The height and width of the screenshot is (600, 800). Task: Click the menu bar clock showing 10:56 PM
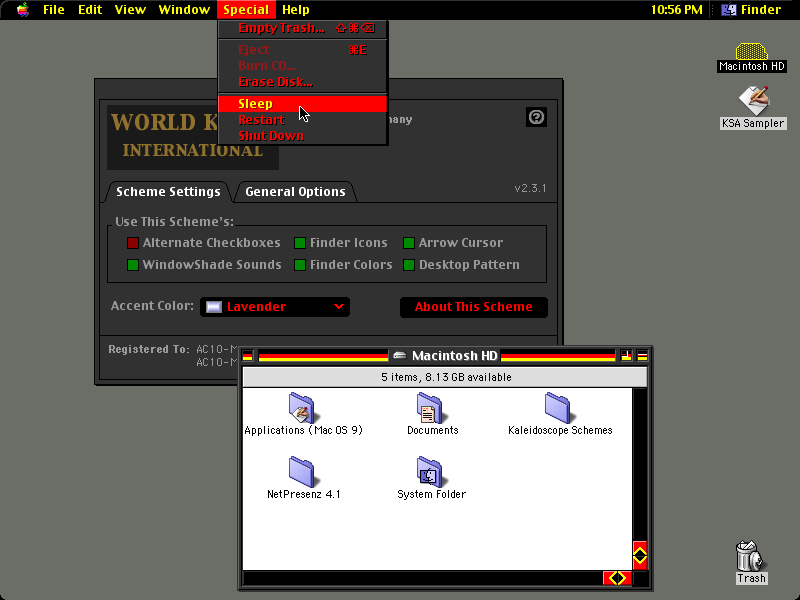tap(677, 10)
